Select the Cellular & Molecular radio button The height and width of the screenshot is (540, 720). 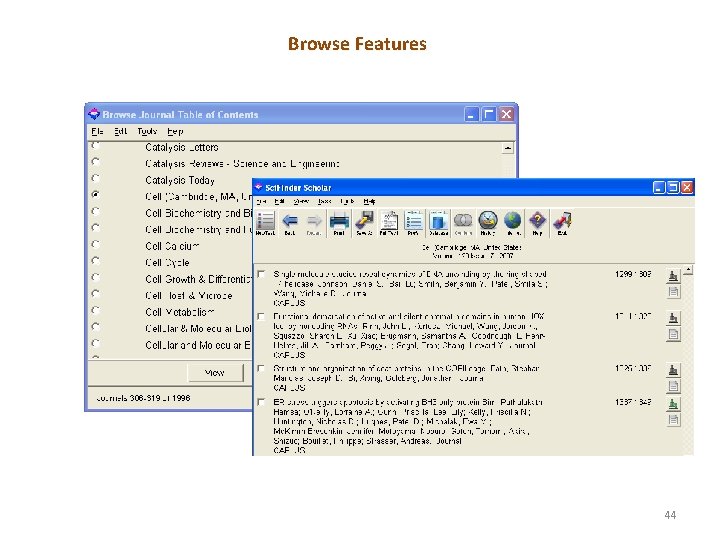tap(96, 326)
